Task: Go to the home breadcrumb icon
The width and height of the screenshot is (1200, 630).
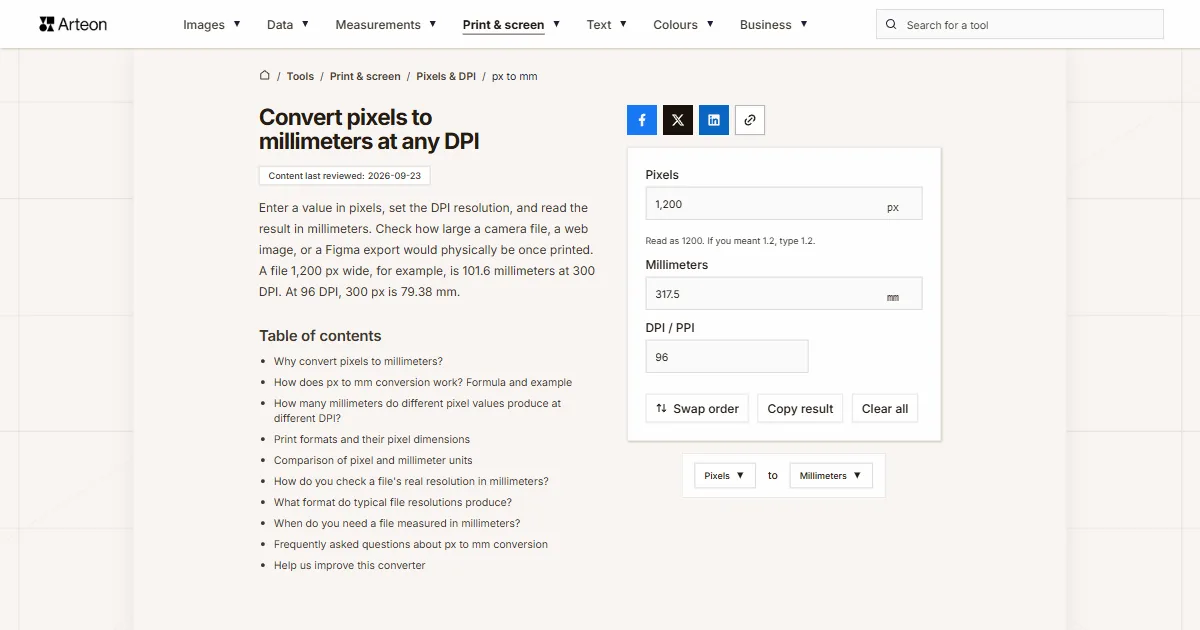Action: click(265, 75)
